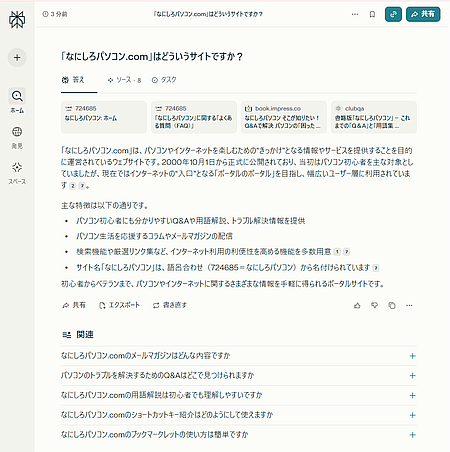Switch to the ソース・8 tab
The image size is (450, 452).
point(124,80)
